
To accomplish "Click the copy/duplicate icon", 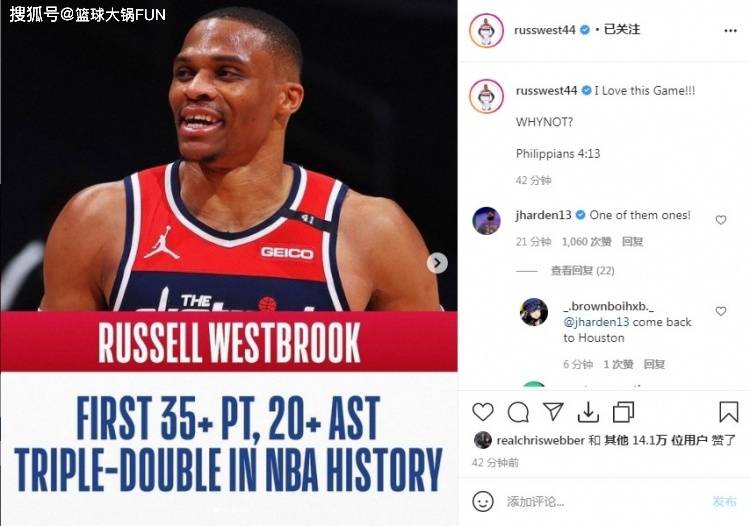I will pos(623,412).
